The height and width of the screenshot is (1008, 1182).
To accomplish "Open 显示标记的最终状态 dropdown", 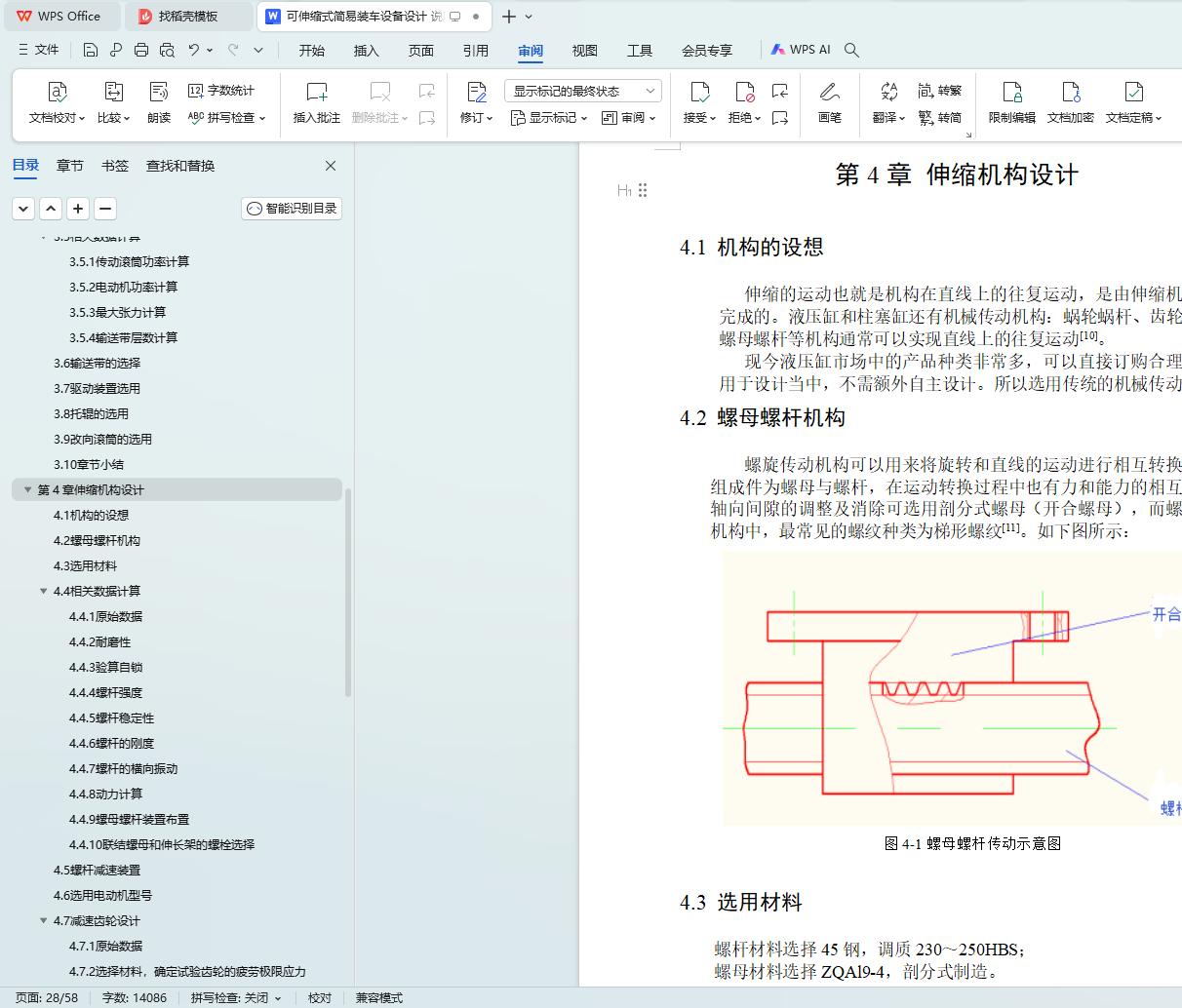I will point(582,91).
